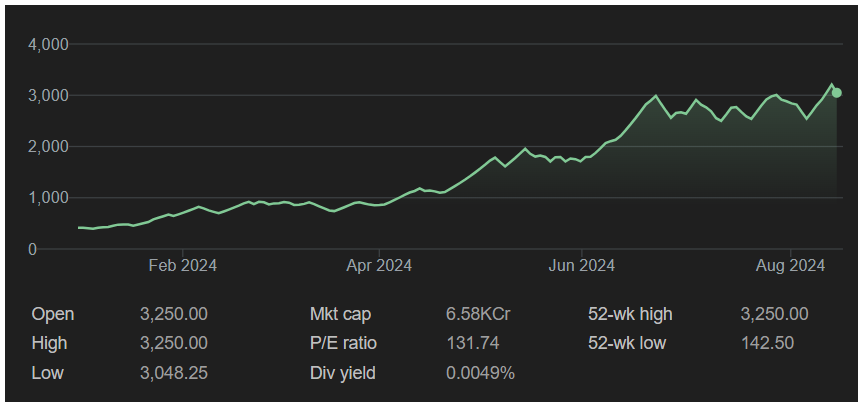This screenshot has width=863, height=407.
Task: Click the dividend yield value 0.0049%
Action: point(480,373)
